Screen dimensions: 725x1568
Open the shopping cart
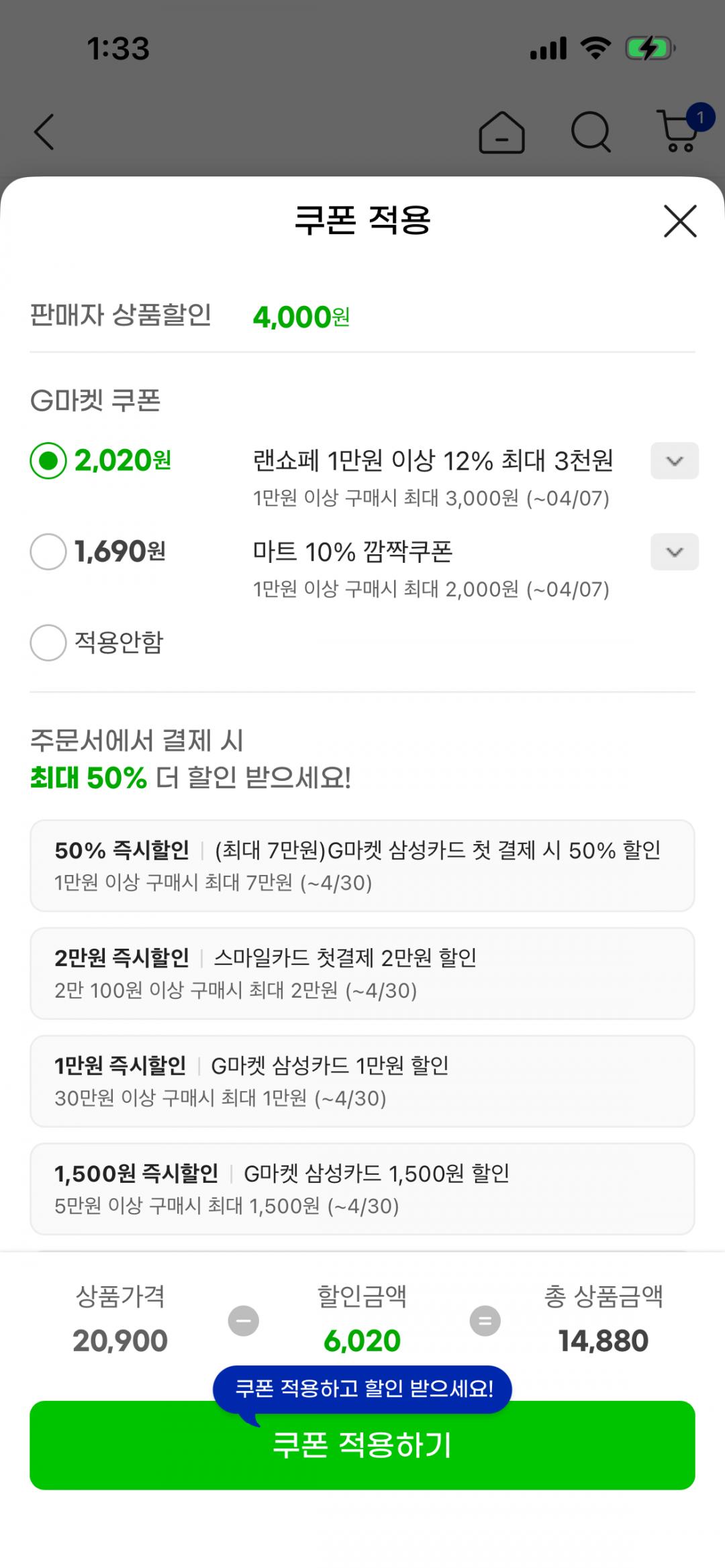click(x=679, y=131)
